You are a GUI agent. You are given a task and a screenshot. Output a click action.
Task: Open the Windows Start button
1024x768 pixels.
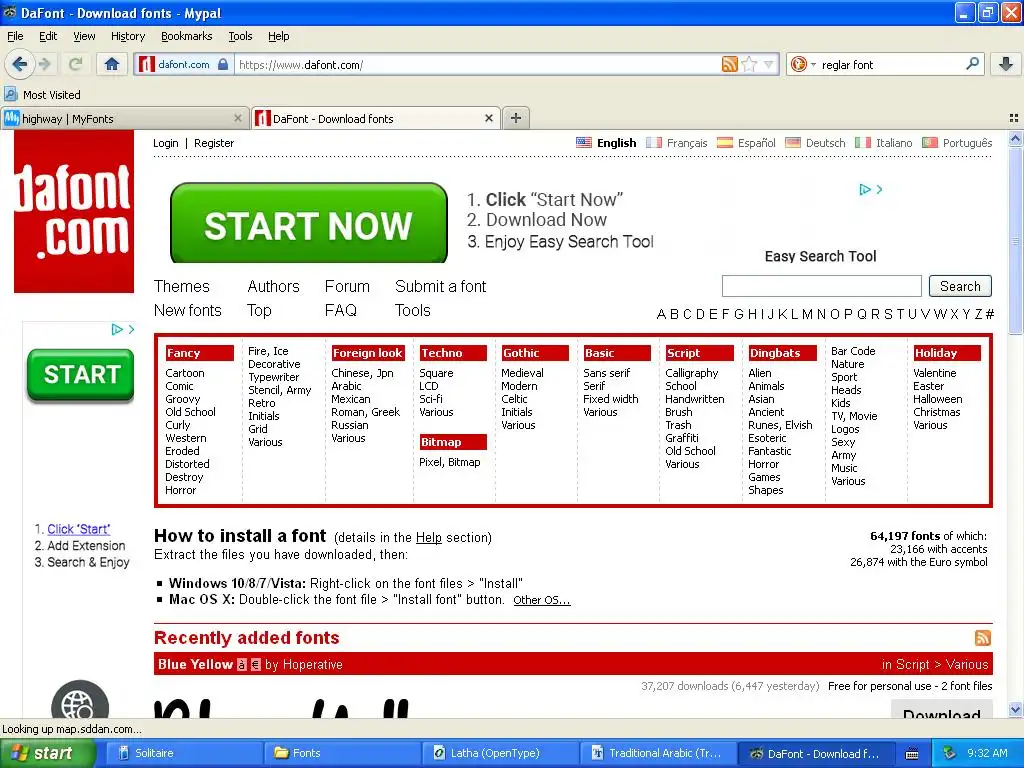pyautogui.click(x=47, y=753)
